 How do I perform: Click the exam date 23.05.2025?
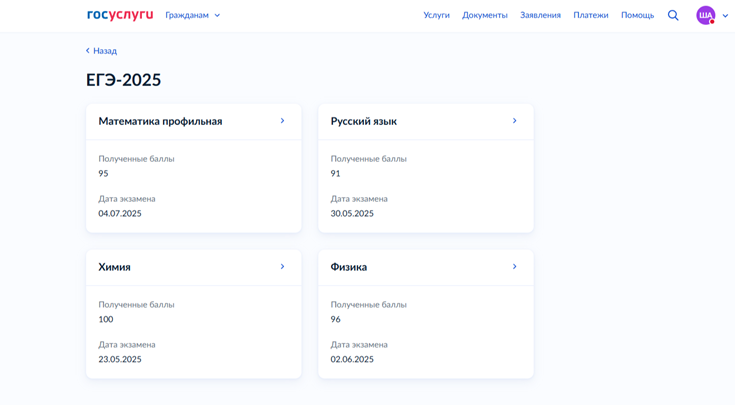point(120,359)
